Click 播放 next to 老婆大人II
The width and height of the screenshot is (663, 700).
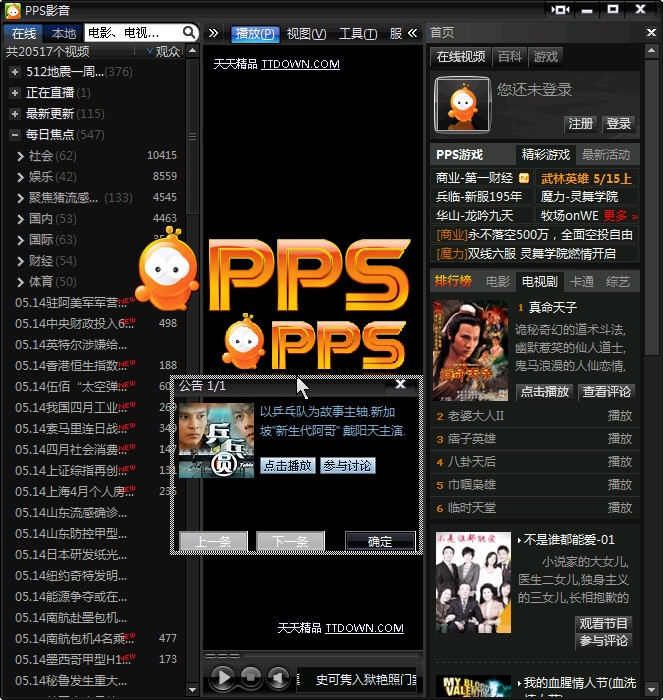[x=620, y=416]
